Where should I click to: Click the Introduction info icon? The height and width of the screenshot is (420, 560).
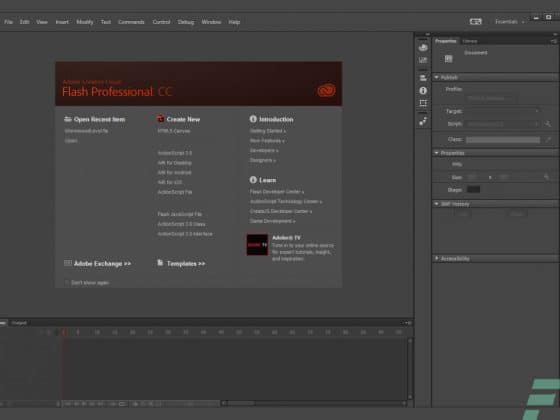[x=253, y=119]
